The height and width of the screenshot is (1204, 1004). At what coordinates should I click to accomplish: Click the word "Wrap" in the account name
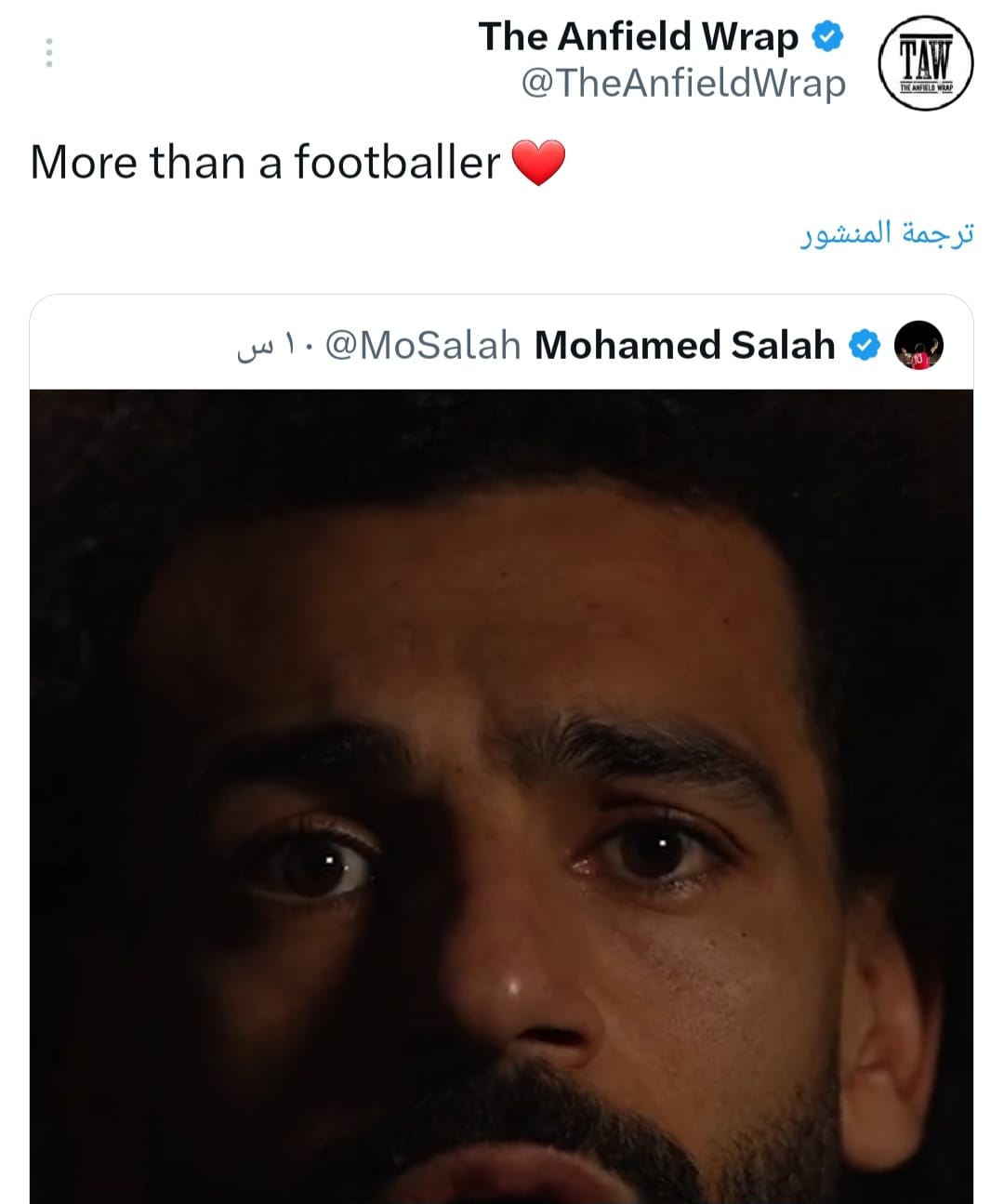(749, 37)
